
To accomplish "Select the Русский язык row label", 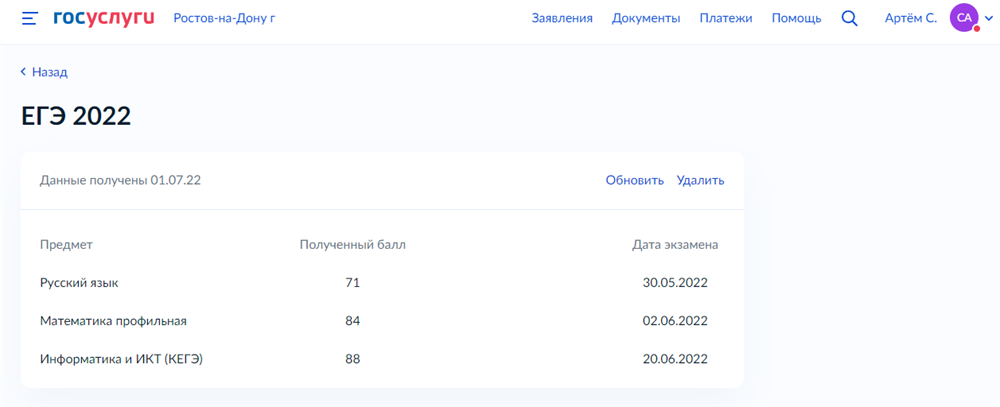I will 79,283.
